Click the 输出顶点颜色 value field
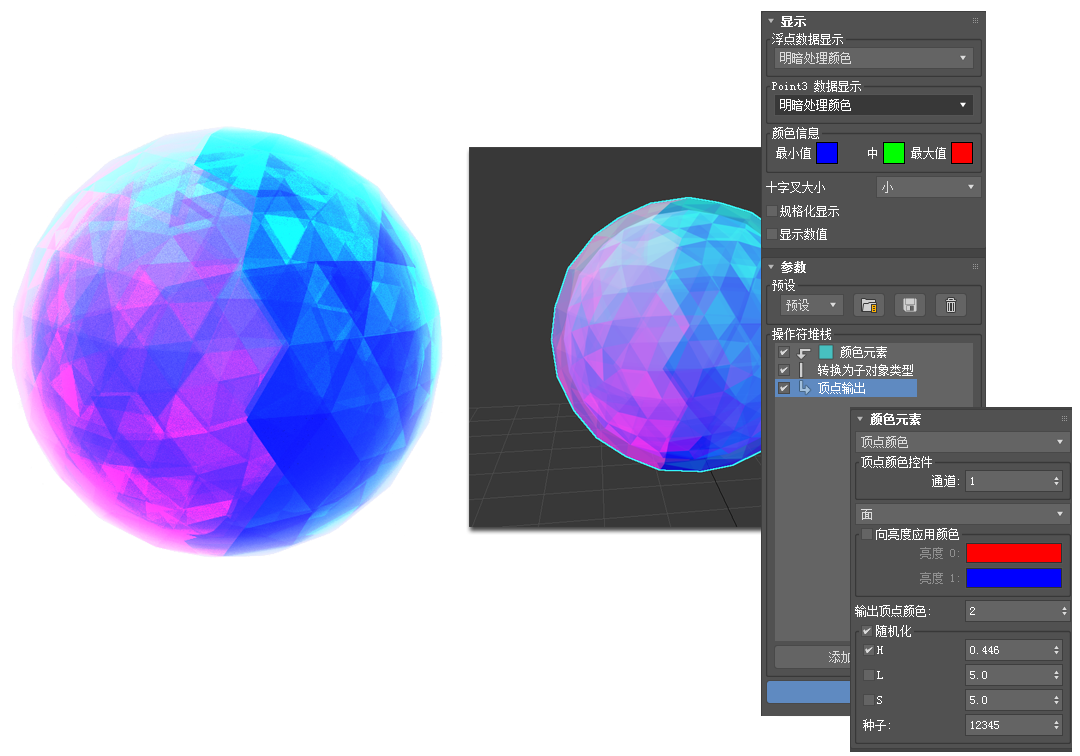The image size is (1080, 756). [x=1012, y=611]
